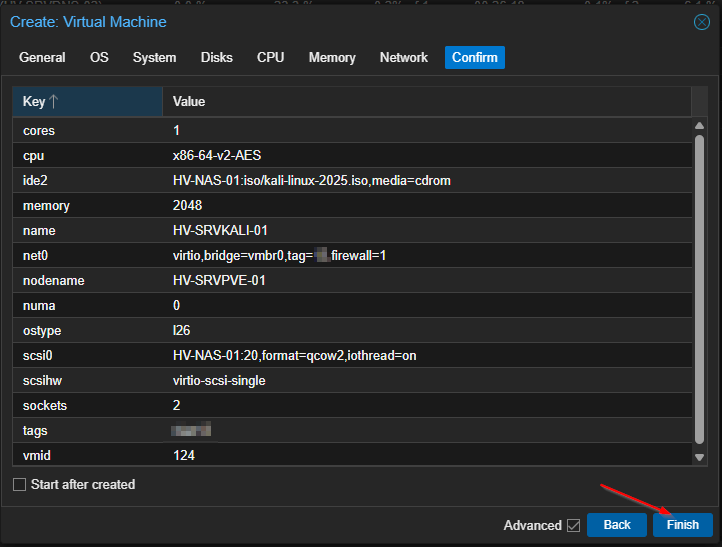Image resolution: width=722 pixels, height=547 pixels.
Task: Click the Back button
Action: tap(616, 525)
